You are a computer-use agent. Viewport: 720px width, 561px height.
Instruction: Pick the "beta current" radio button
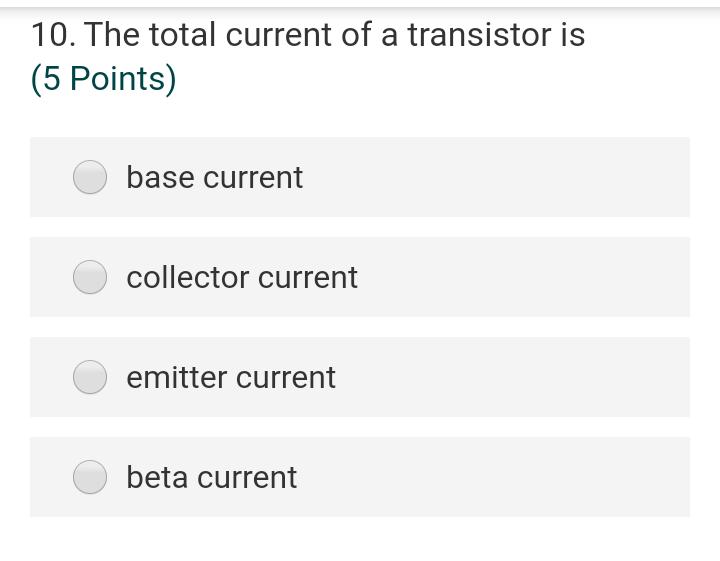[90, 477]
